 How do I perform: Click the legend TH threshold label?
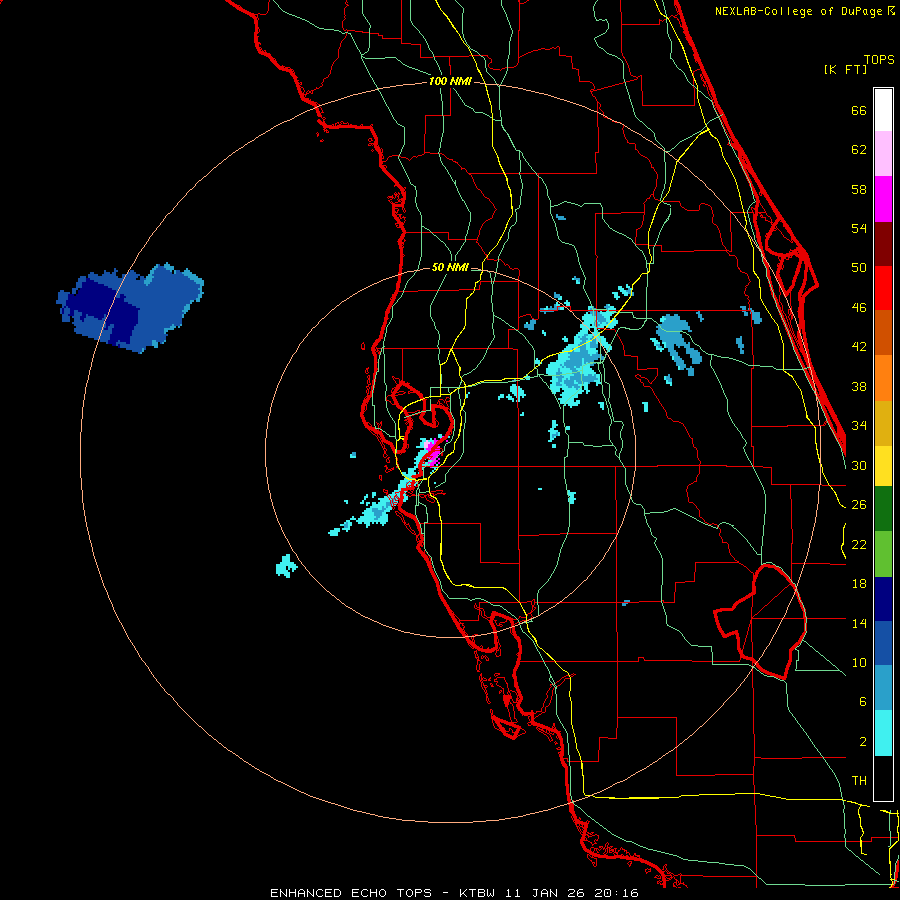tap(859, 781)
